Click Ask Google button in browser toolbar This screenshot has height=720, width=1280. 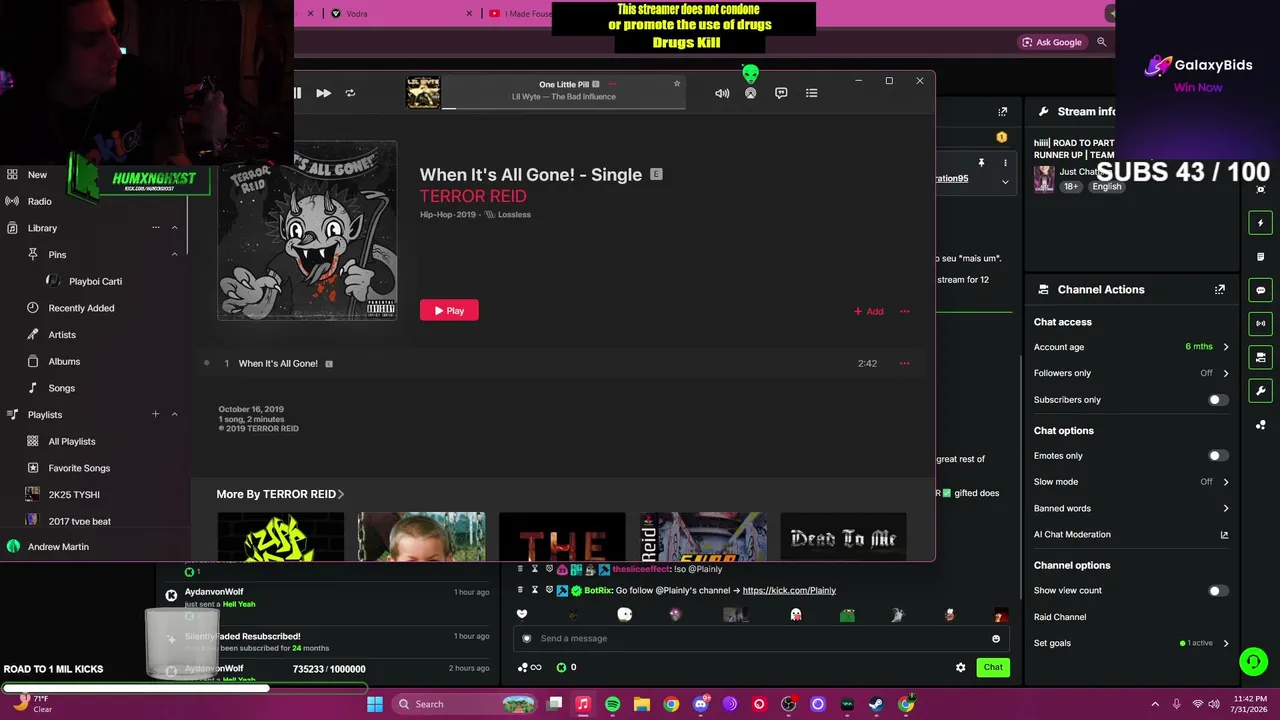coord(1051,42)
